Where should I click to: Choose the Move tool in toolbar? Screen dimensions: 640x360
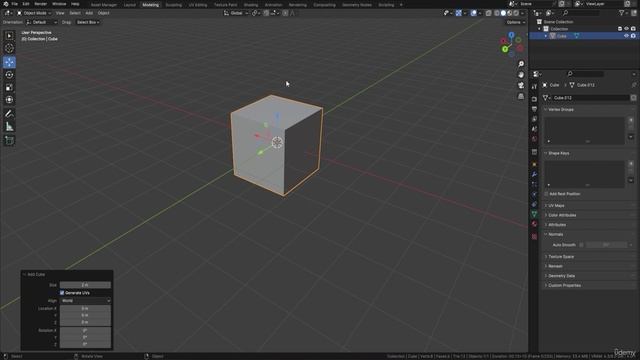click(x=9, y=62)
